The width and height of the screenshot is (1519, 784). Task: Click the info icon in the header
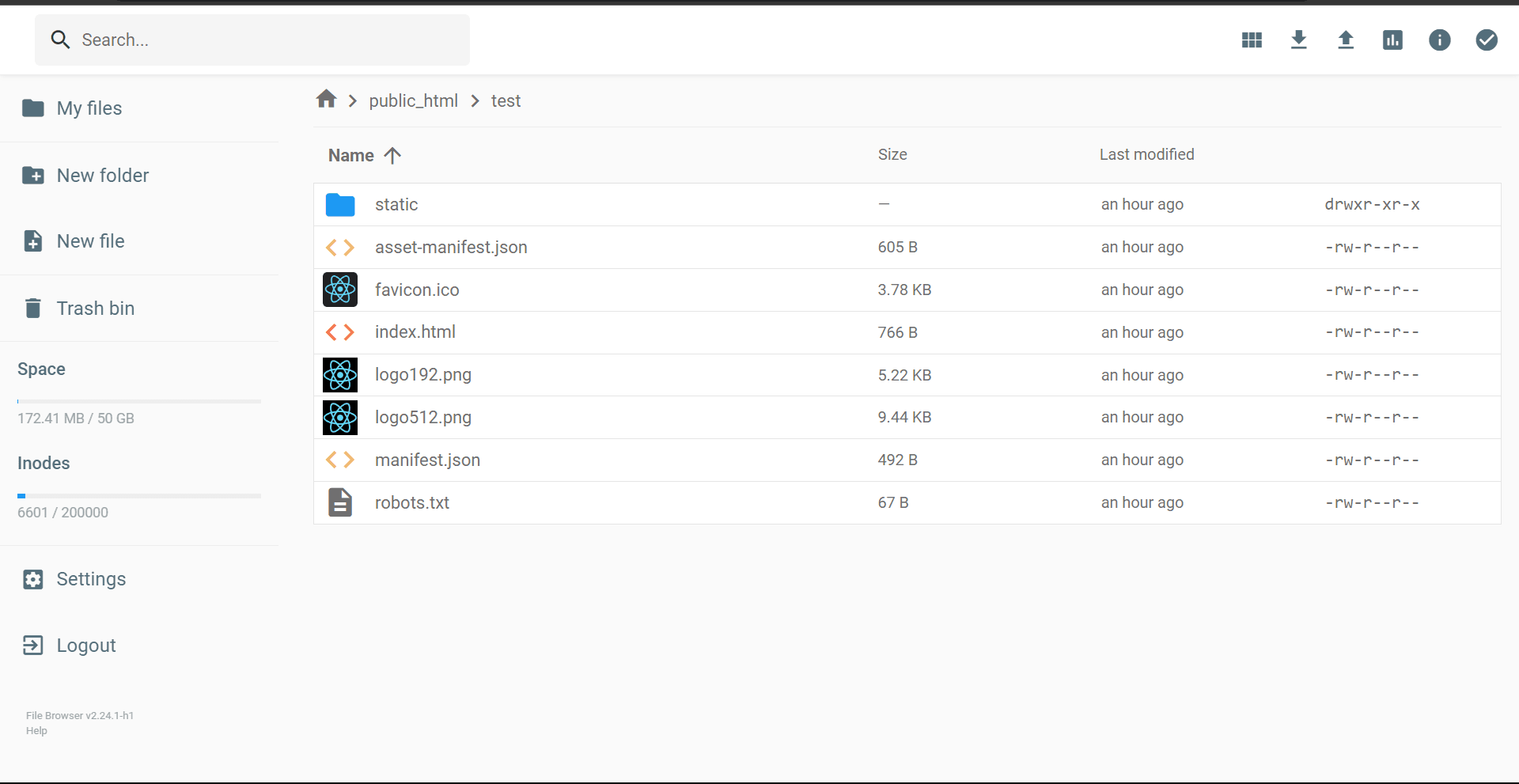point(1439,40)
